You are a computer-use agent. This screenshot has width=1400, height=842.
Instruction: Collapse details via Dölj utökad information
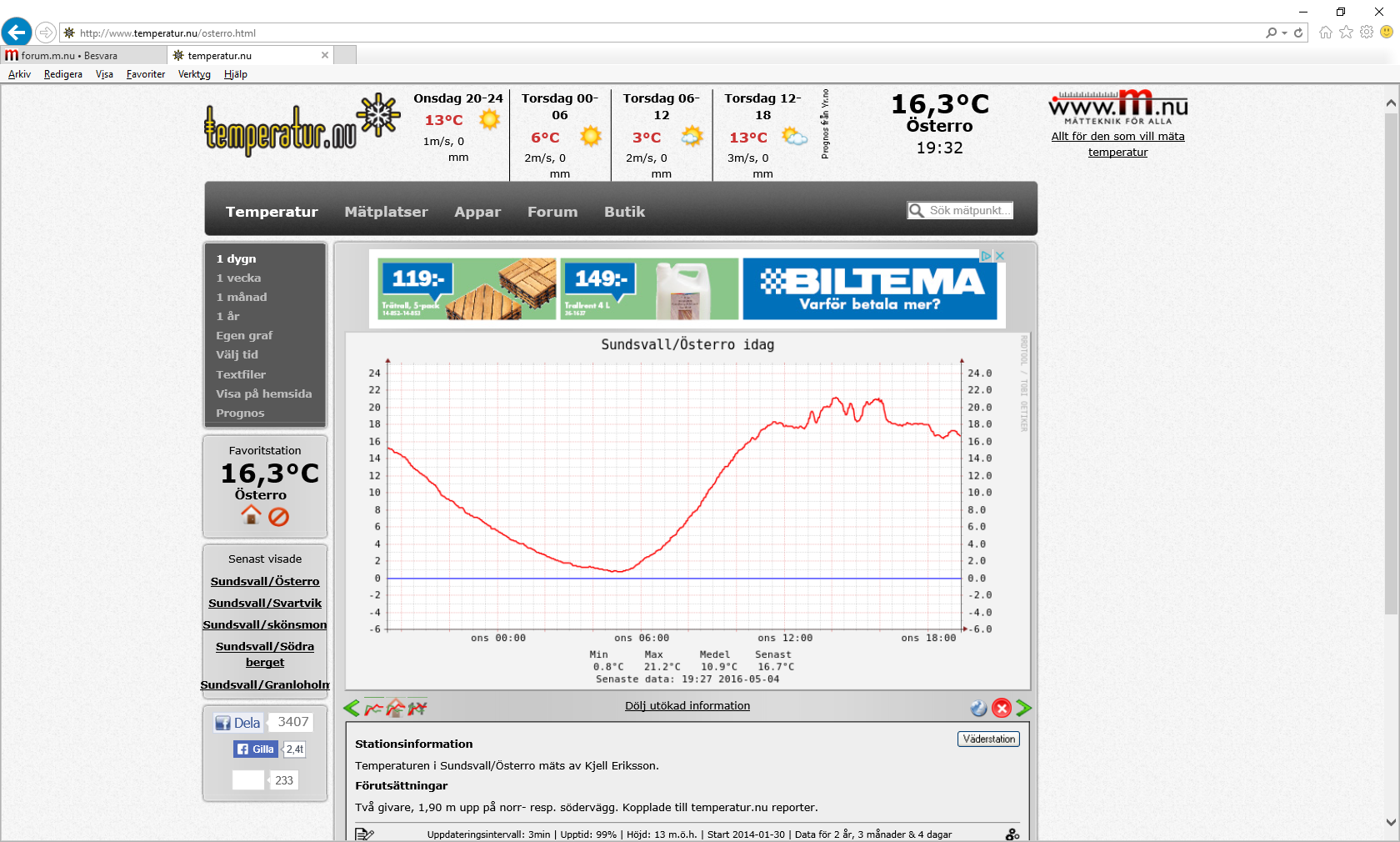click(687, 706)
